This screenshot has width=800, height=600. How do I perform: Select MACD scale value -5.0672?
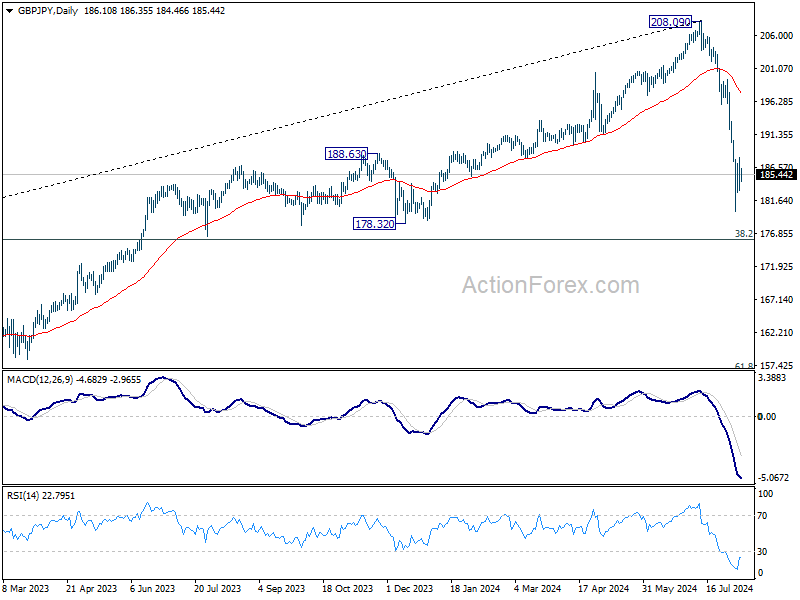click(x=773, y=478)
